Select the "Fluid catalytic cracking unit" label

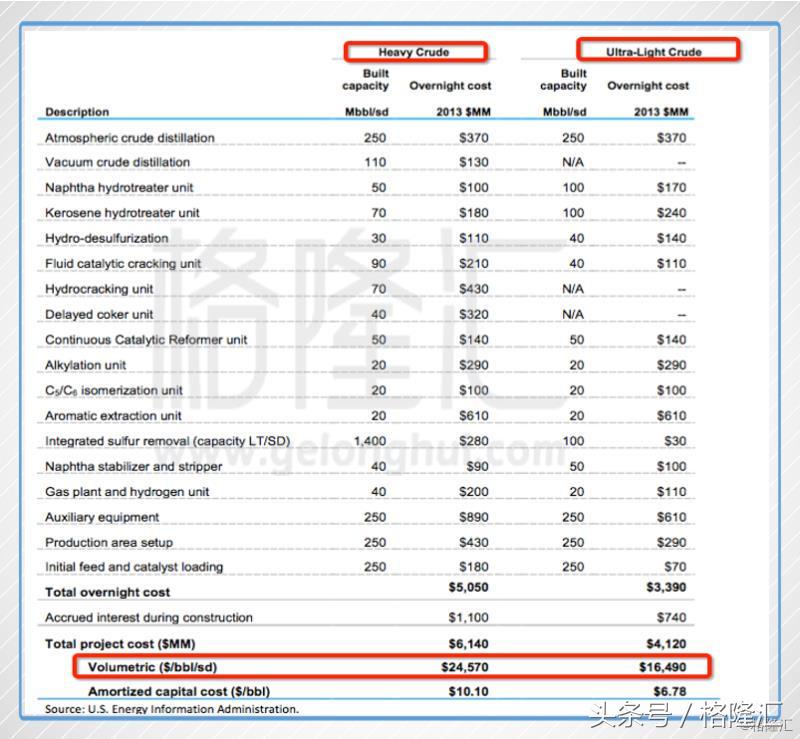pyautogui.click(x=123, y=264)
